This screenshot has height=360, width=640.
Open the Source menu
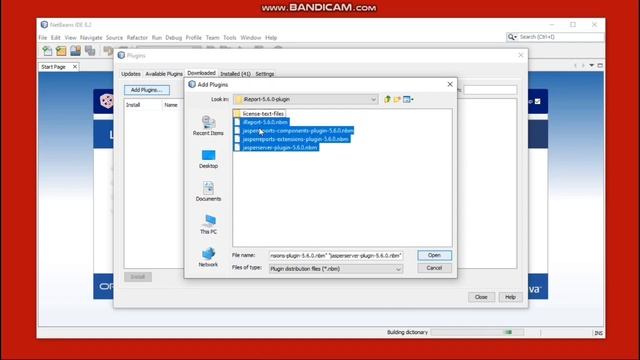click(114, 38)
